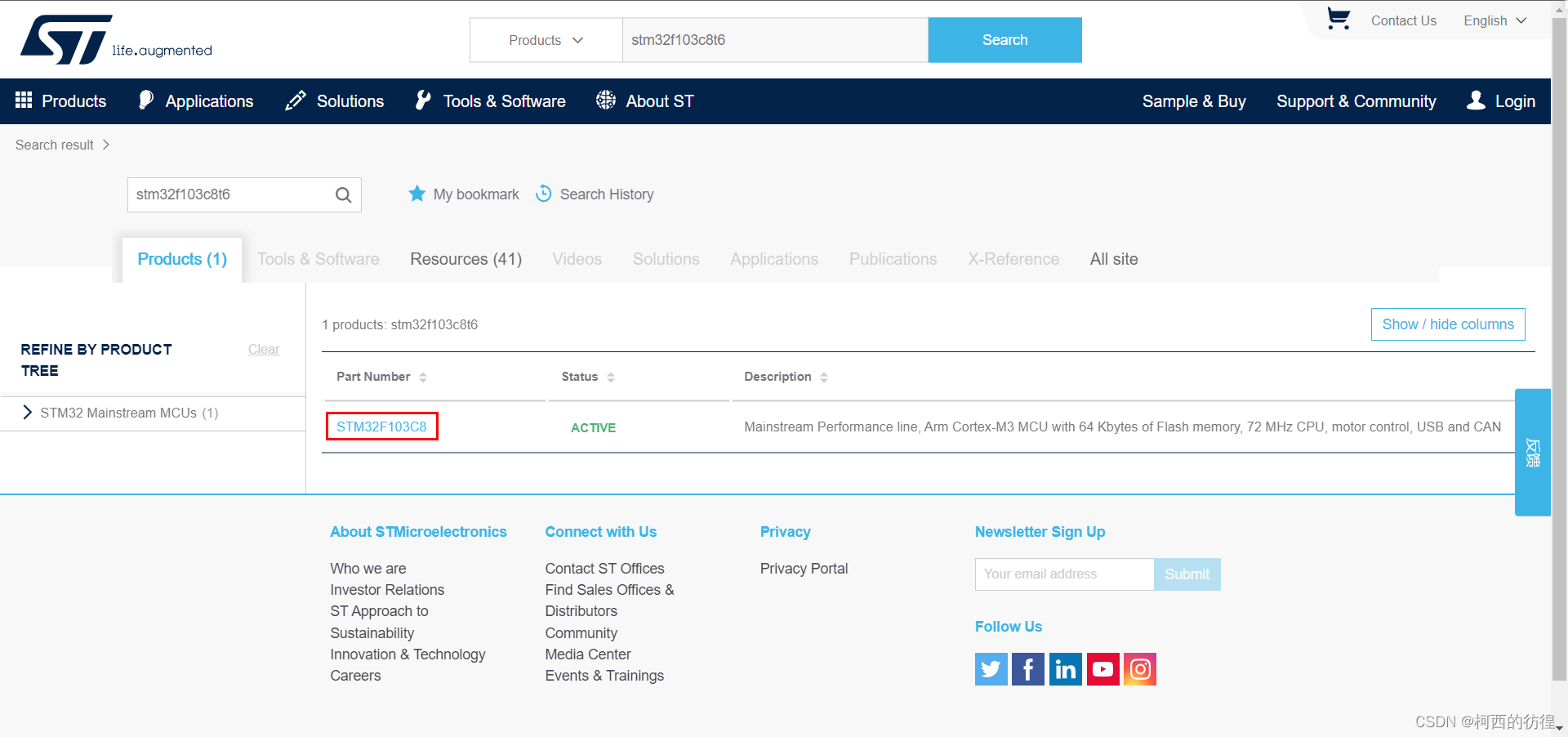This screenshot has width=1568, height=737.
Task: Open the Products main menu
Action: [60, 101]
